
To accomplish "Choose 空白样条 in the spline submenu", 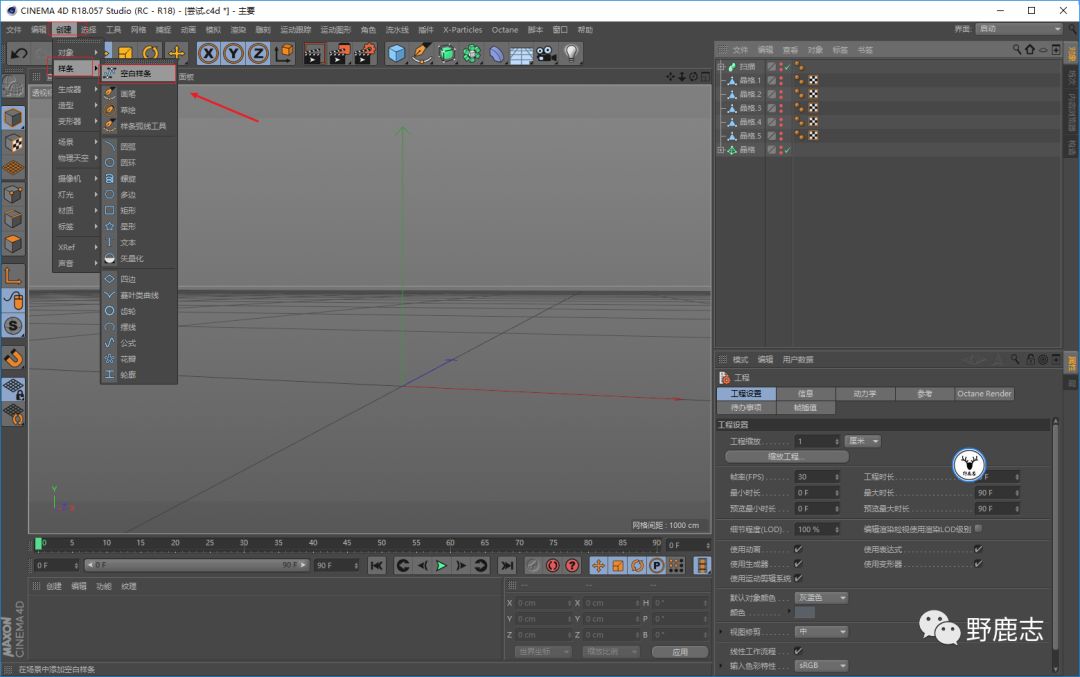I will click(x=138, y=73).
